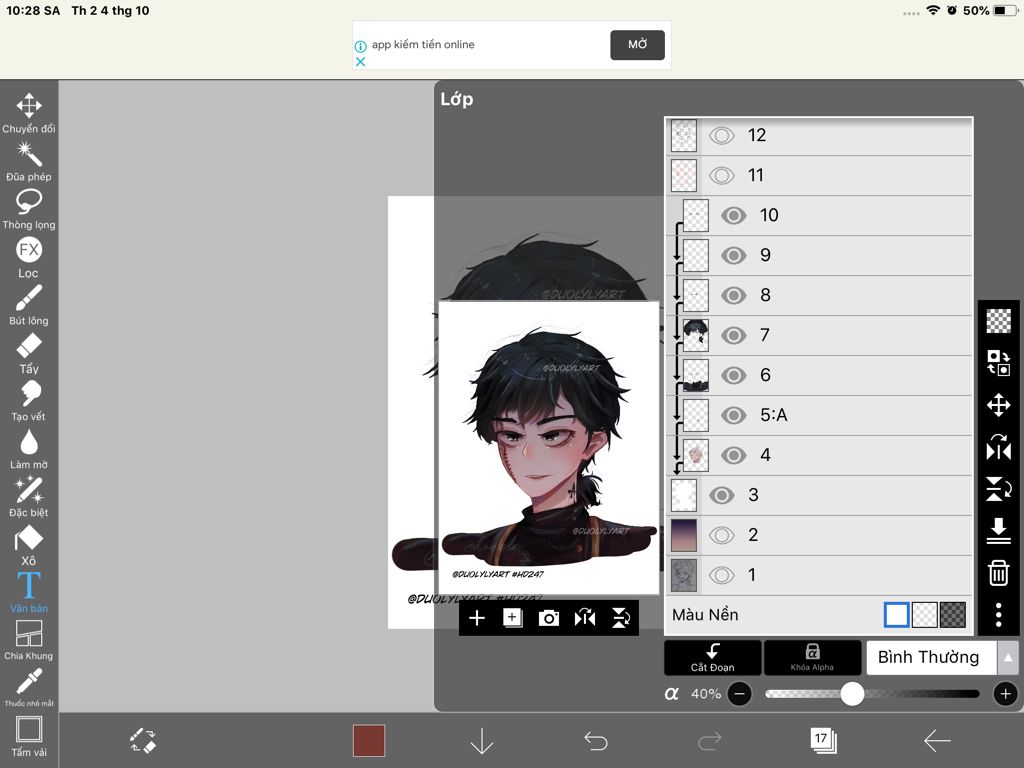Select dark transparent background option

953,615
